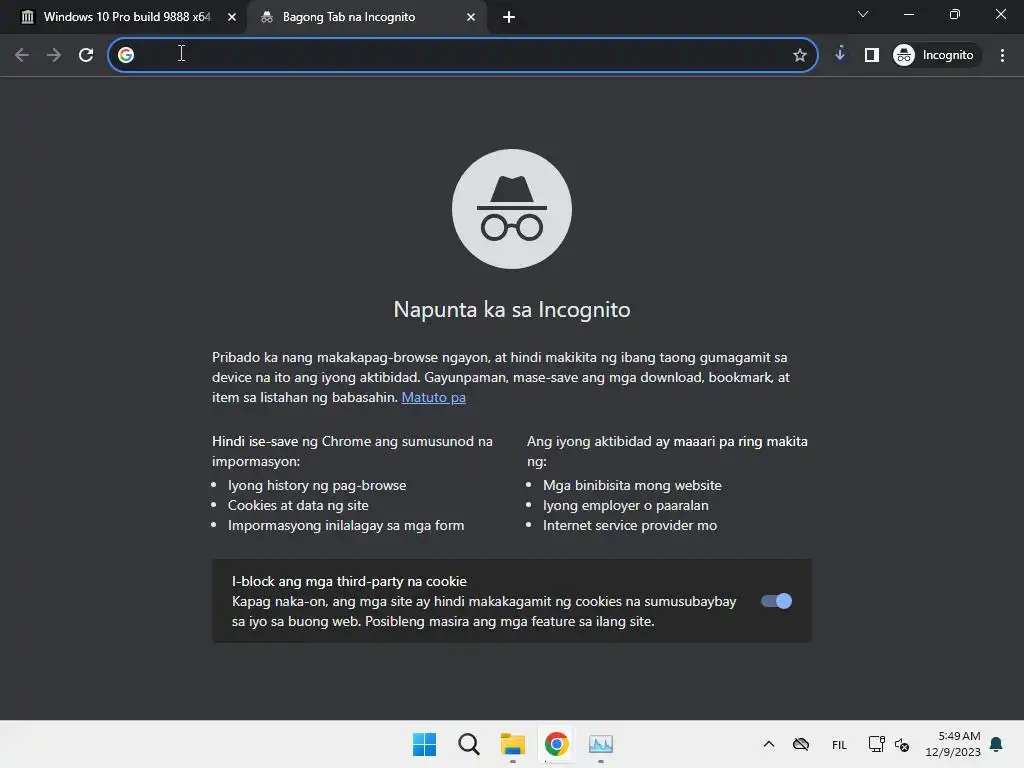Expand hidden system tray icons
This screenshot has height=768, width=1024.
point(769,744)
